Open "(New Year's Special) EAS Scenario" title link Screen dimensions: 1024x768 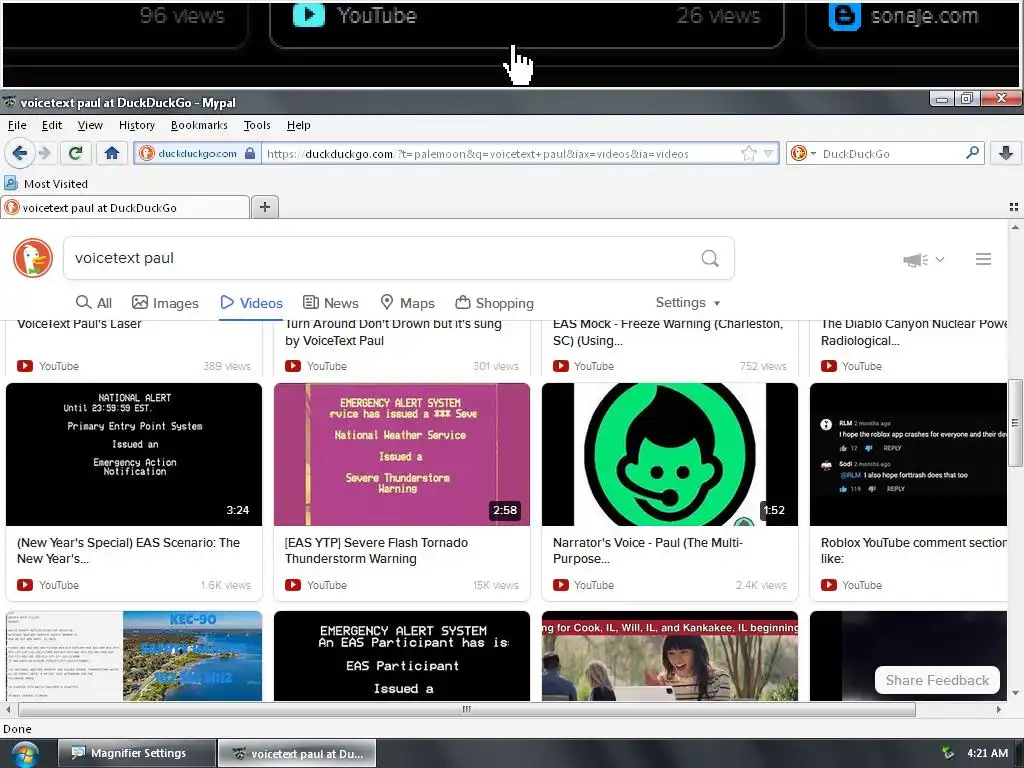click(128, 551)
